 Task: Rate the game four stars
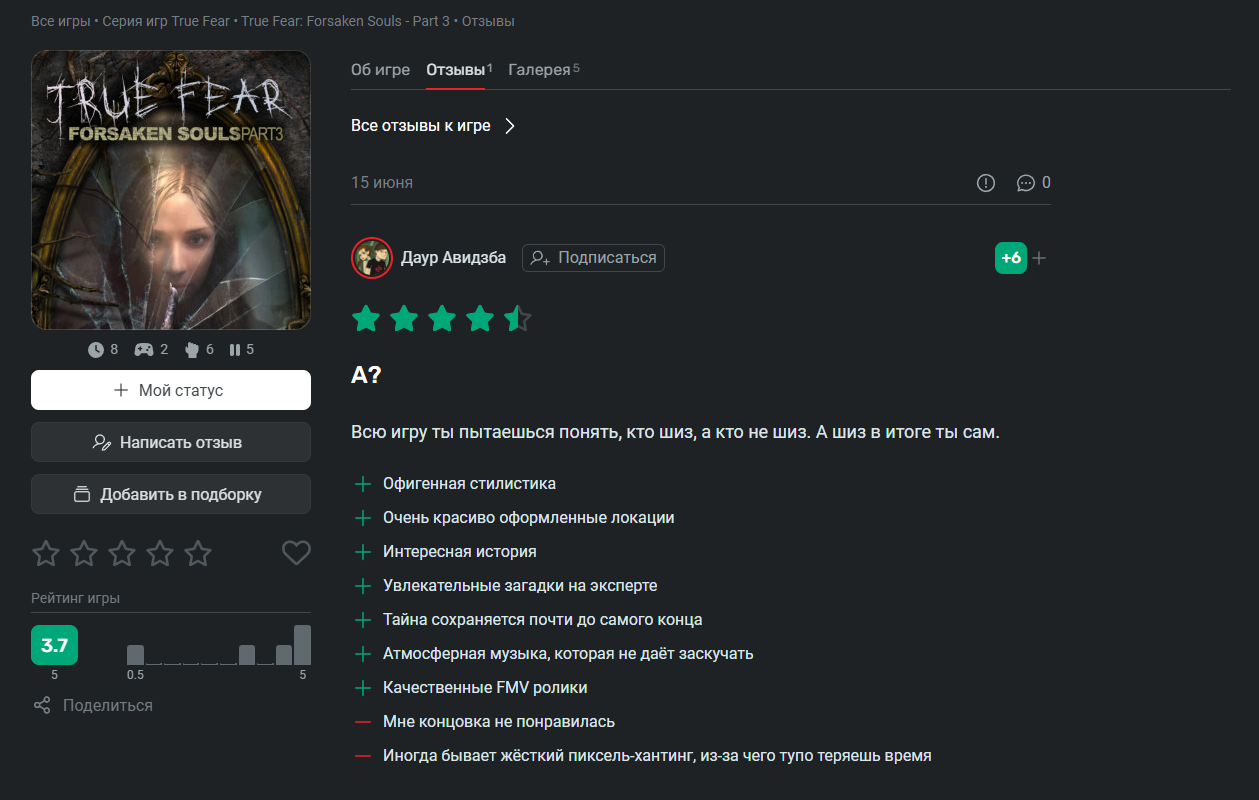click(x=160, y=553)
